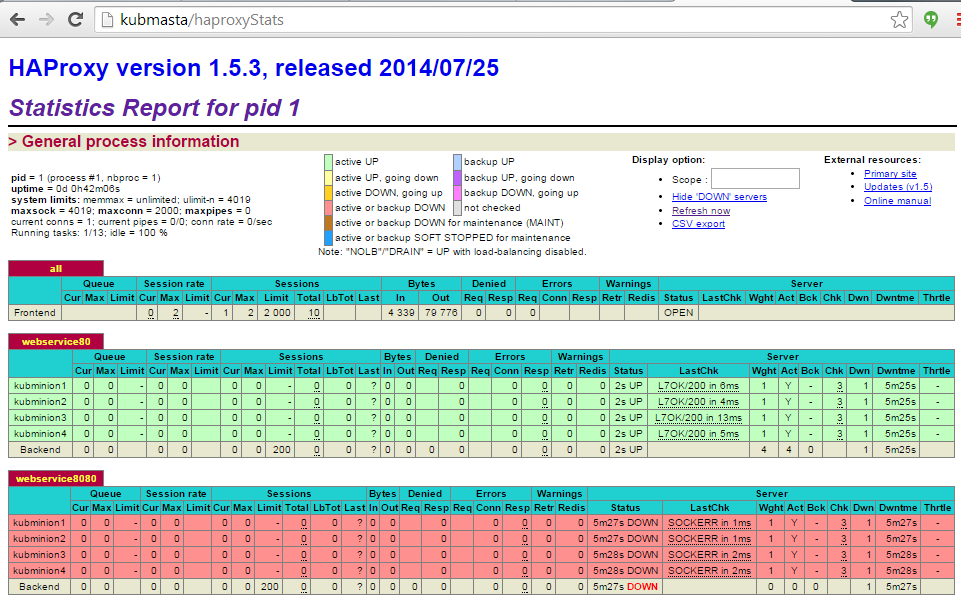
Task: Click the L7OK/200 in 13ms check result
Action: pos(699,418)
